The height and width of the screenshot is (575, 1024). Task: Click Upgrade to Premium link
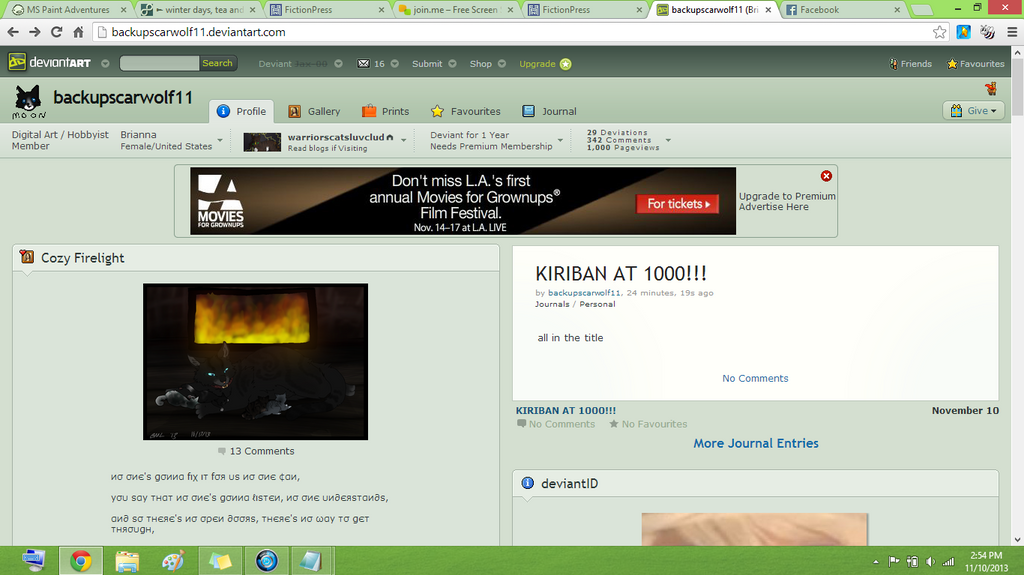click(787, 196)
